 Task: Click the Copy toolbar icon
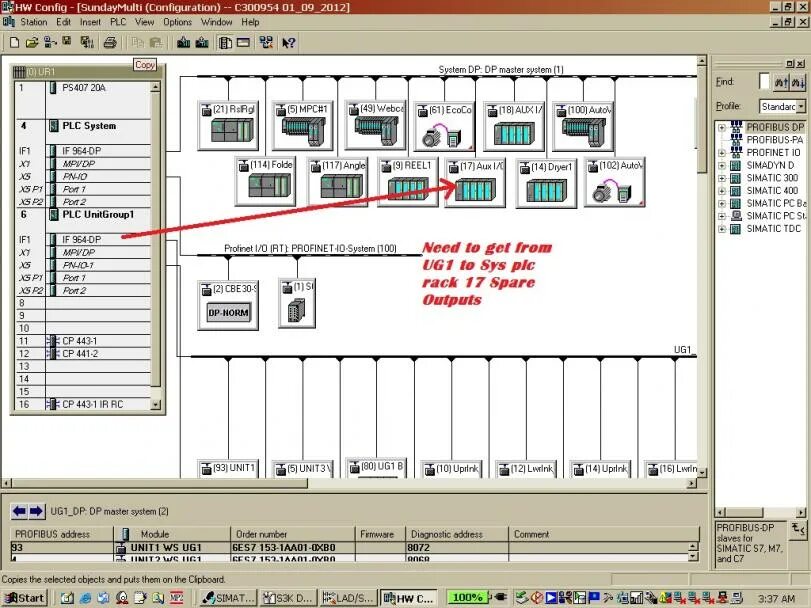[x=138, y=42]
